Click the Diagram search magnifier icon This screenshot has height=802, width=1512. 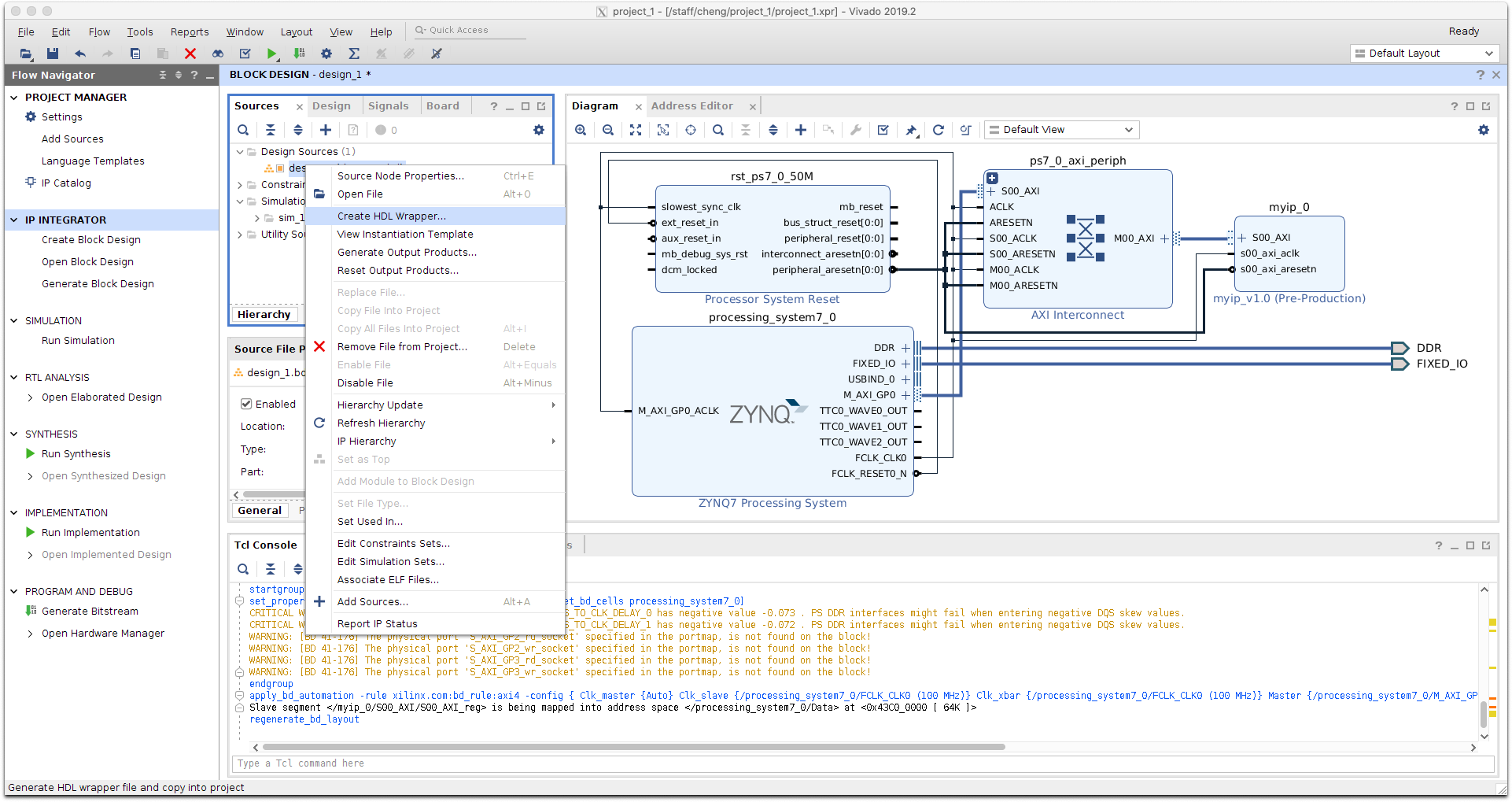[x=718, y=130]
